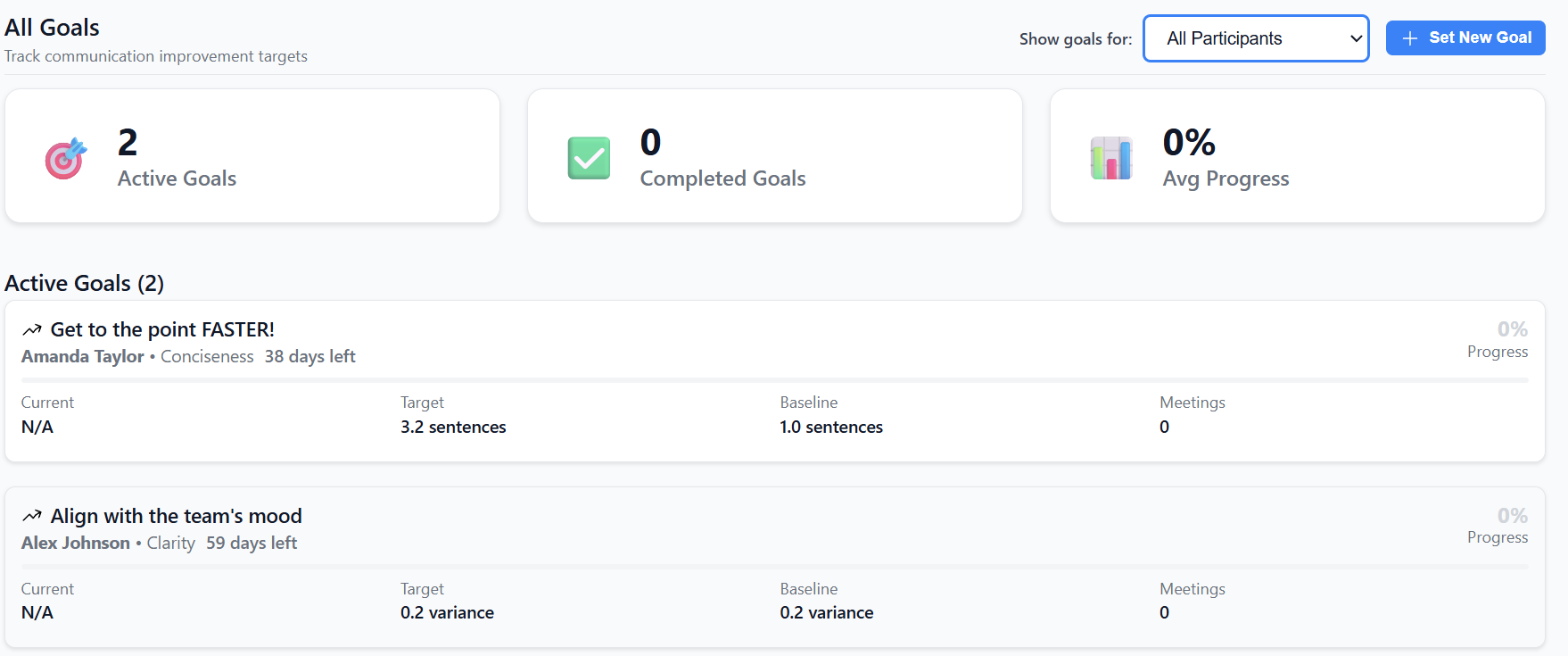Click the progress bar of Alex Johnson's goal
1568x656 pixels.
[774, 567]
